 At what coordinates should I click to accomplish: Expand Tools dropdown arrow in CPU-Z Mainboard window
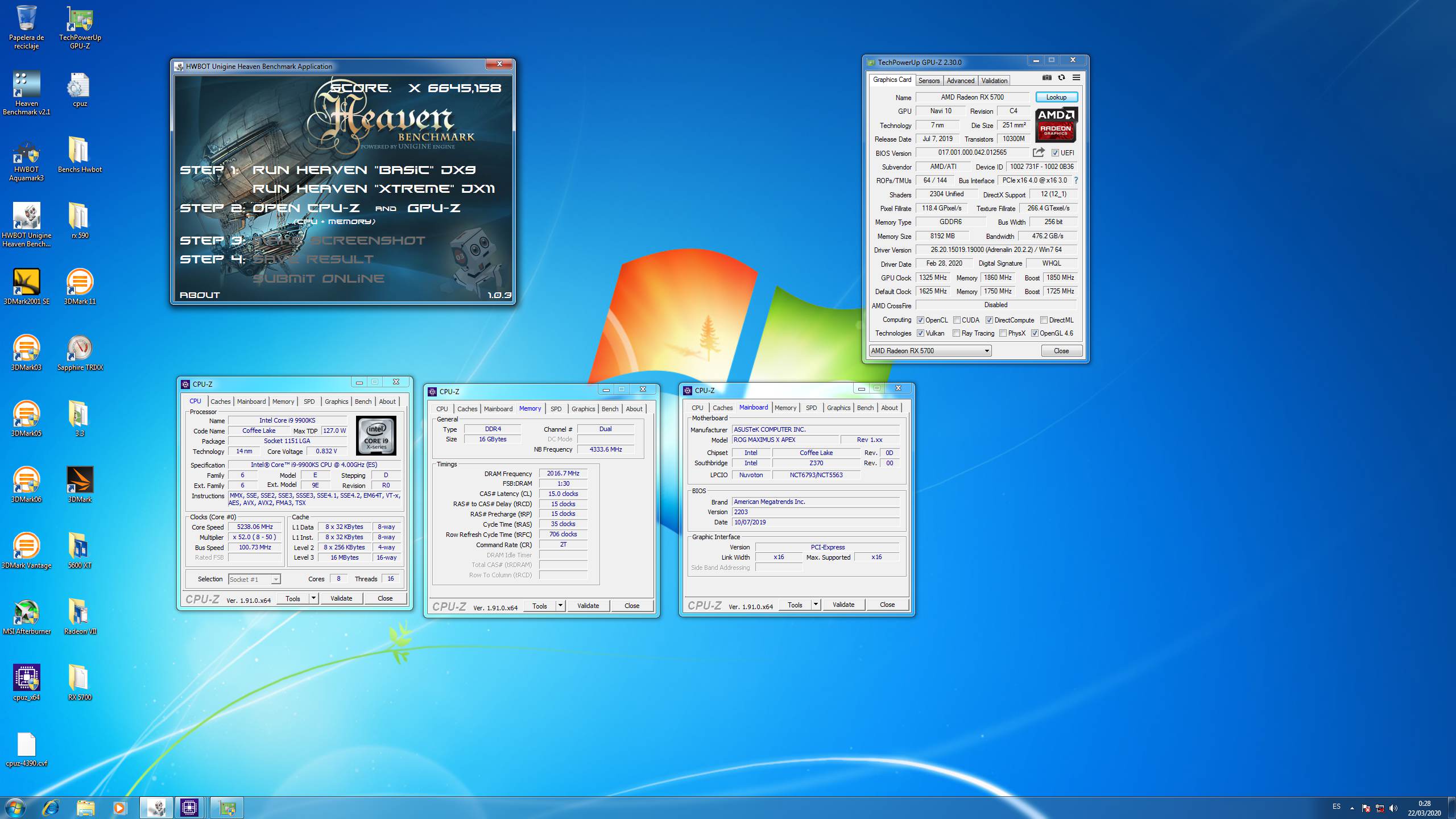coord(816,605)
